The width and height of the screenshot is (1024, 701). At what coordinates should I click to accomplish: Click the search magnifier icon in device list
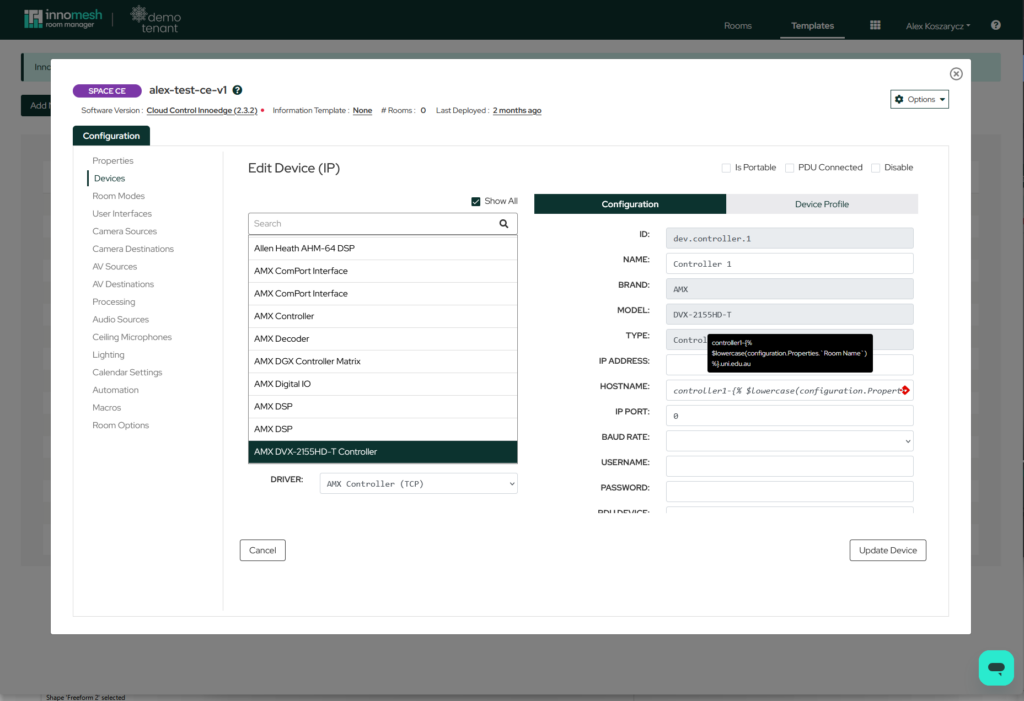pos(504,224)
